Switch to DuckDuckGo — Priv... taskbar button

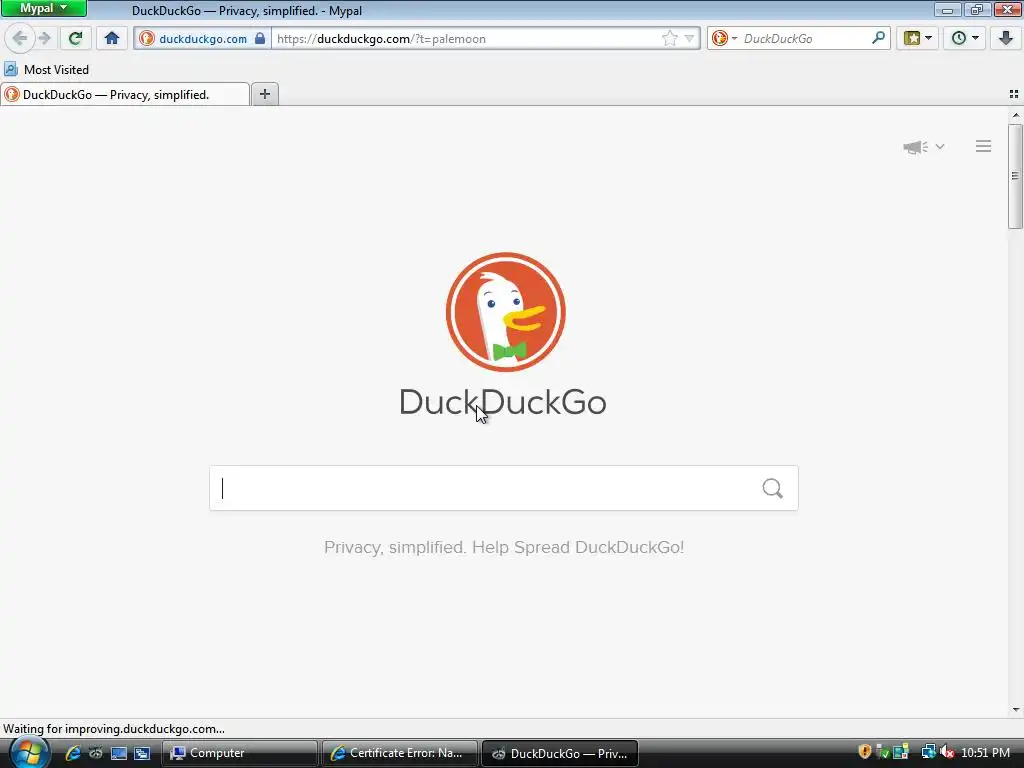coord(560,753)
